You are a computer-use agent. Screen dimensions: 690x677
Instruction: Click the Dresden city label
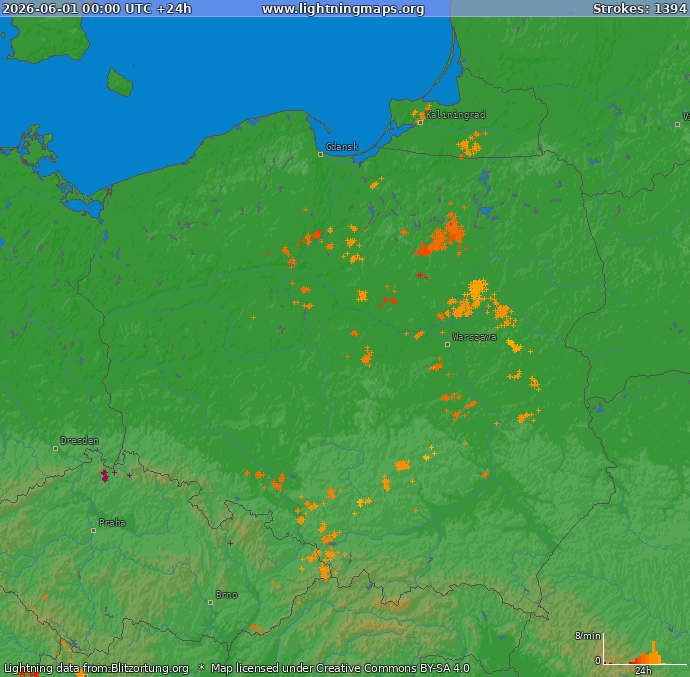coord(80,441)
